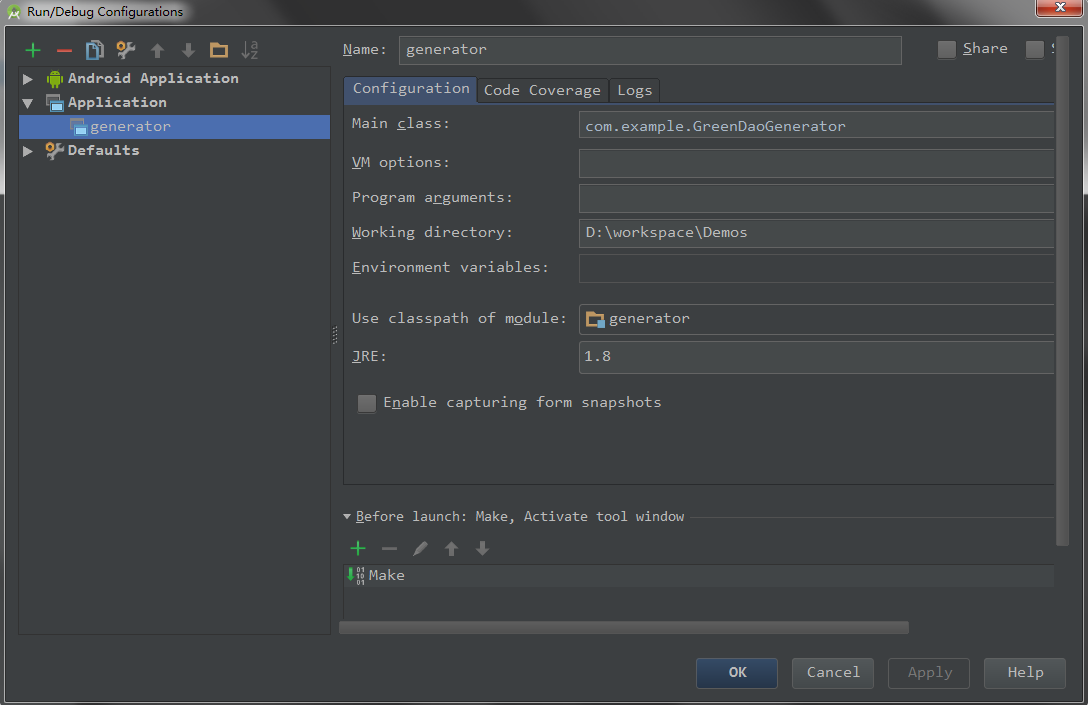Screen dimensions: 1088x705
Task: Click the Cancel button
Action: pos(832,672)
